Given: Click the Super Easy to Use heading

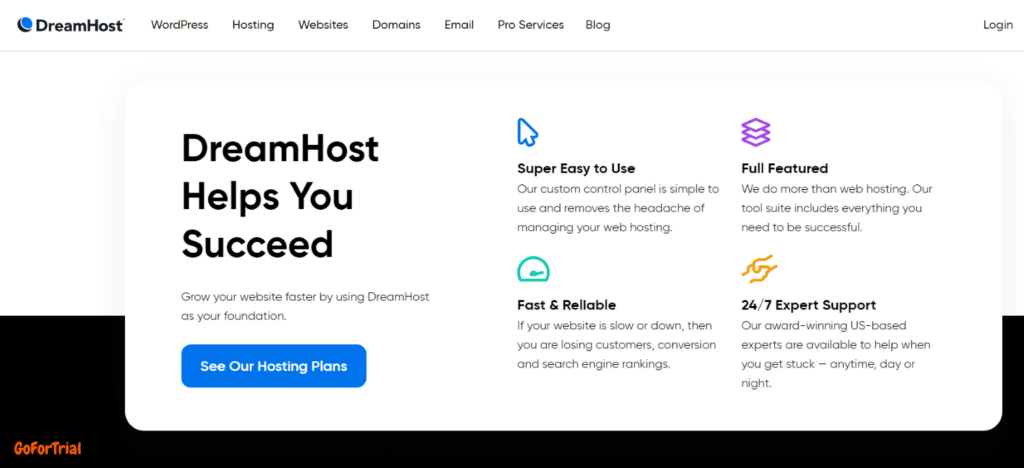Looking at the screenshot, I should [576, 168].
